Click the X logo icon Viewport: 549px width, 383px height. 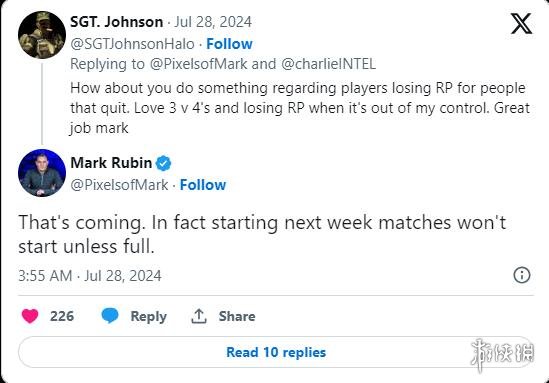(521, 23)
